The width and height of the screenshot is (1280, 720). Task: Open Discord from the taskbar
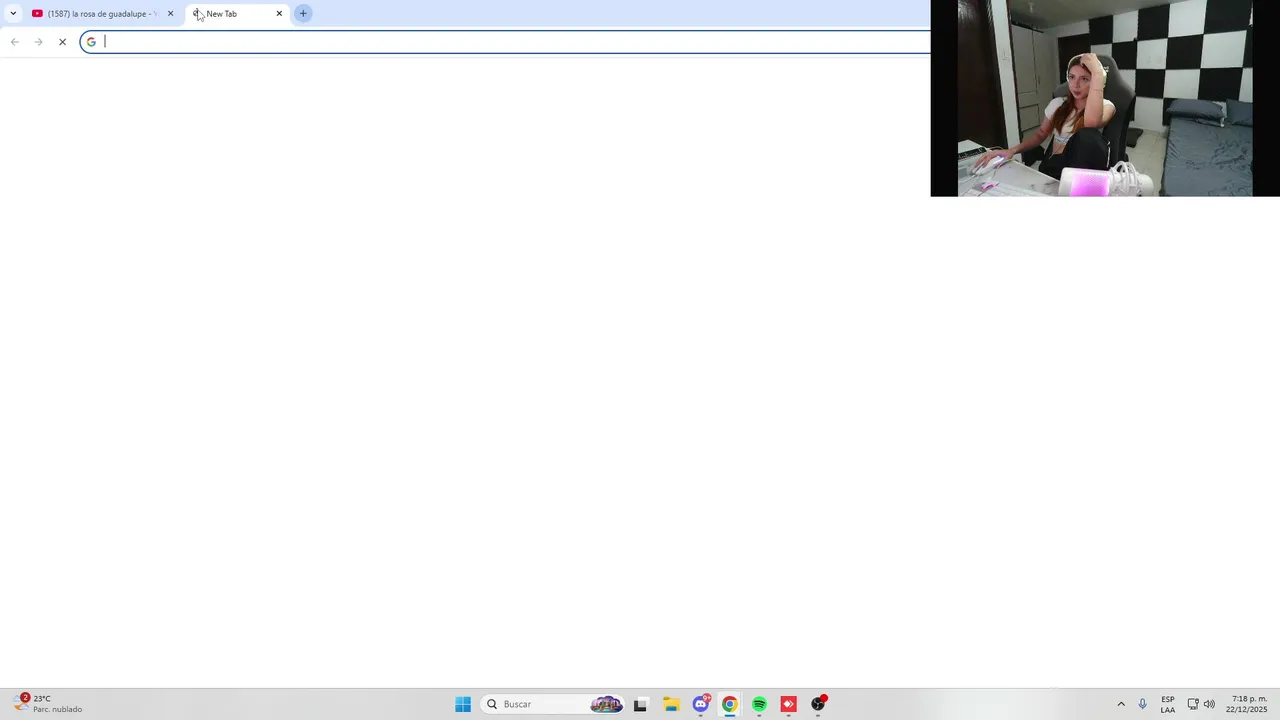(x=701, y=704)
